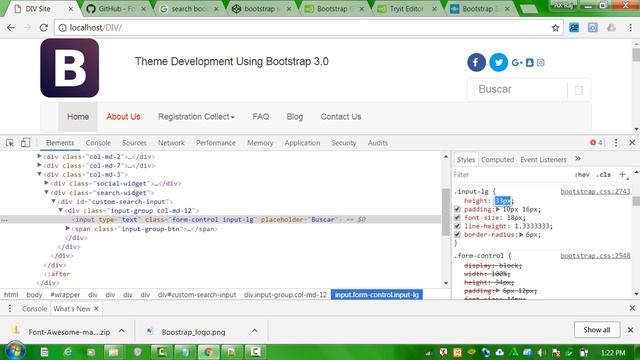Toggle device toolbar icon in DevTools
The width and height of the screenshot is (640, 360).
pos(25,142)
